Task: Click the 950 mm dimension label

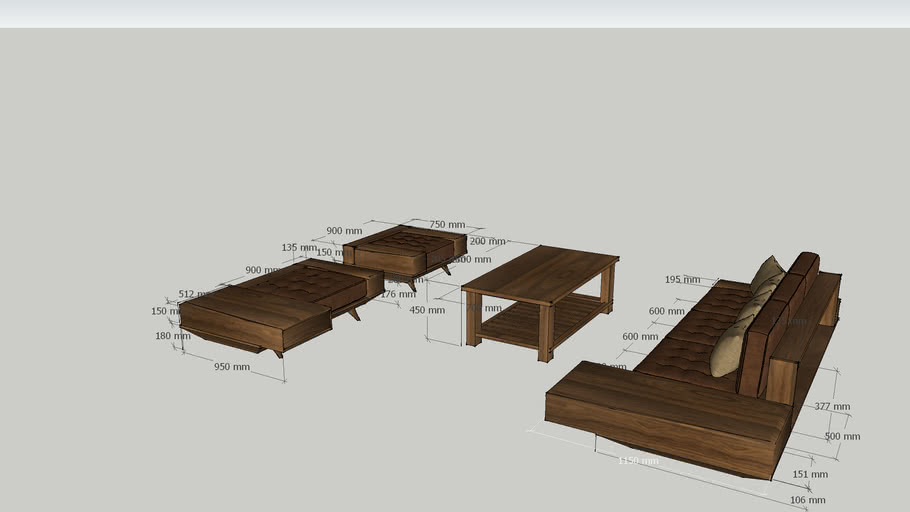Action: 232,367
